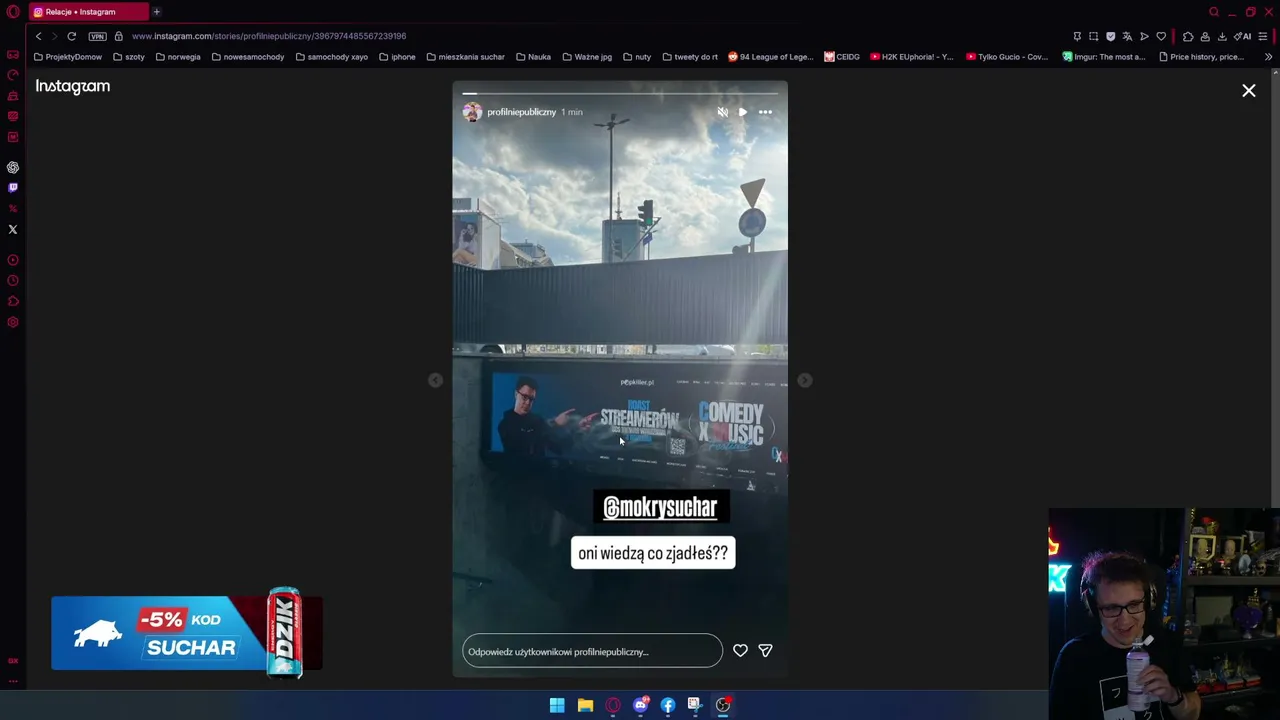The image size is (1280, 720).
Task: Open the Windows Start menu
Action: click(557, 705)
